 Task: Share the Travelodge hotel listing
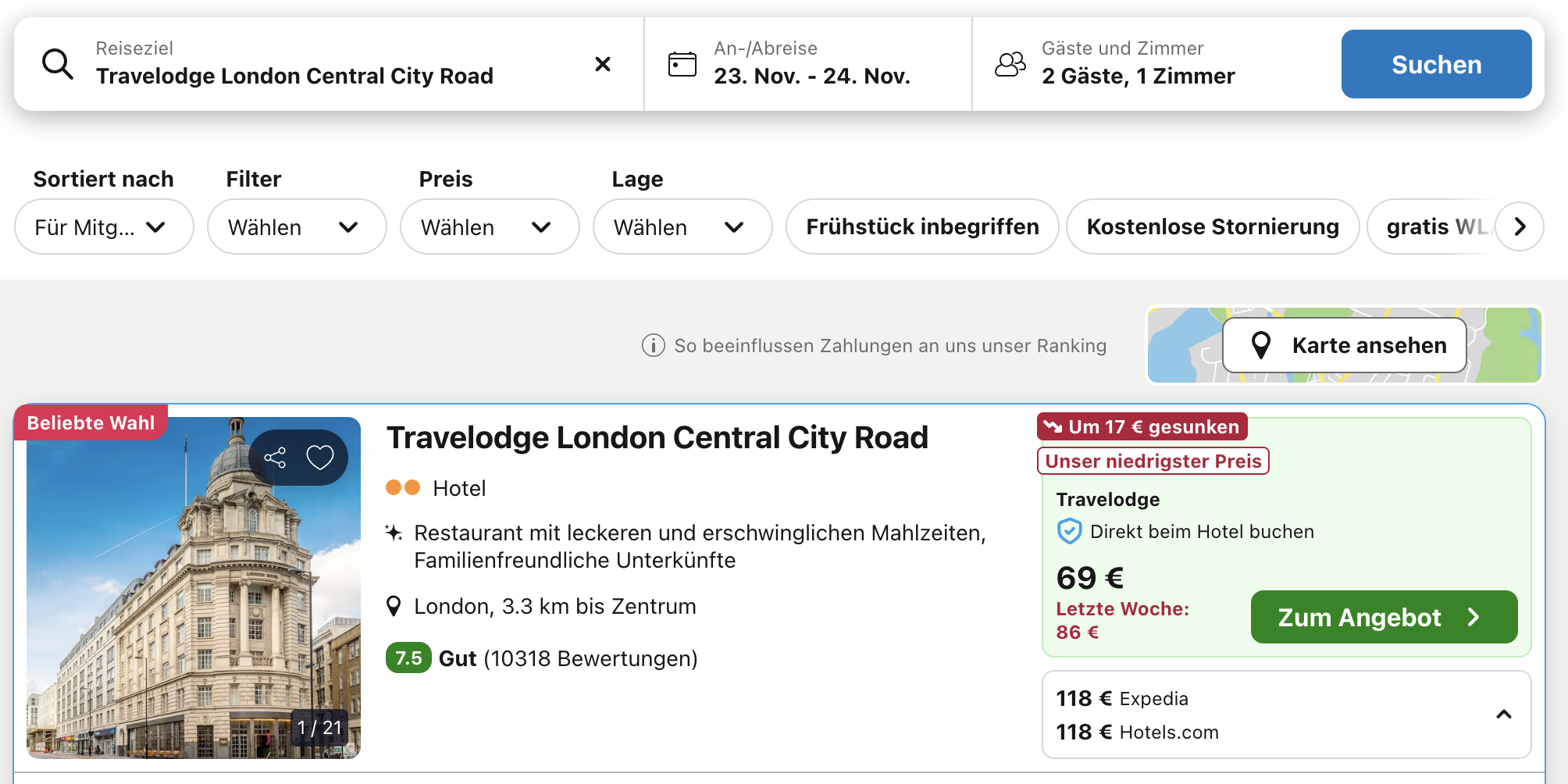pyautogui.click(x=275, y=458)
